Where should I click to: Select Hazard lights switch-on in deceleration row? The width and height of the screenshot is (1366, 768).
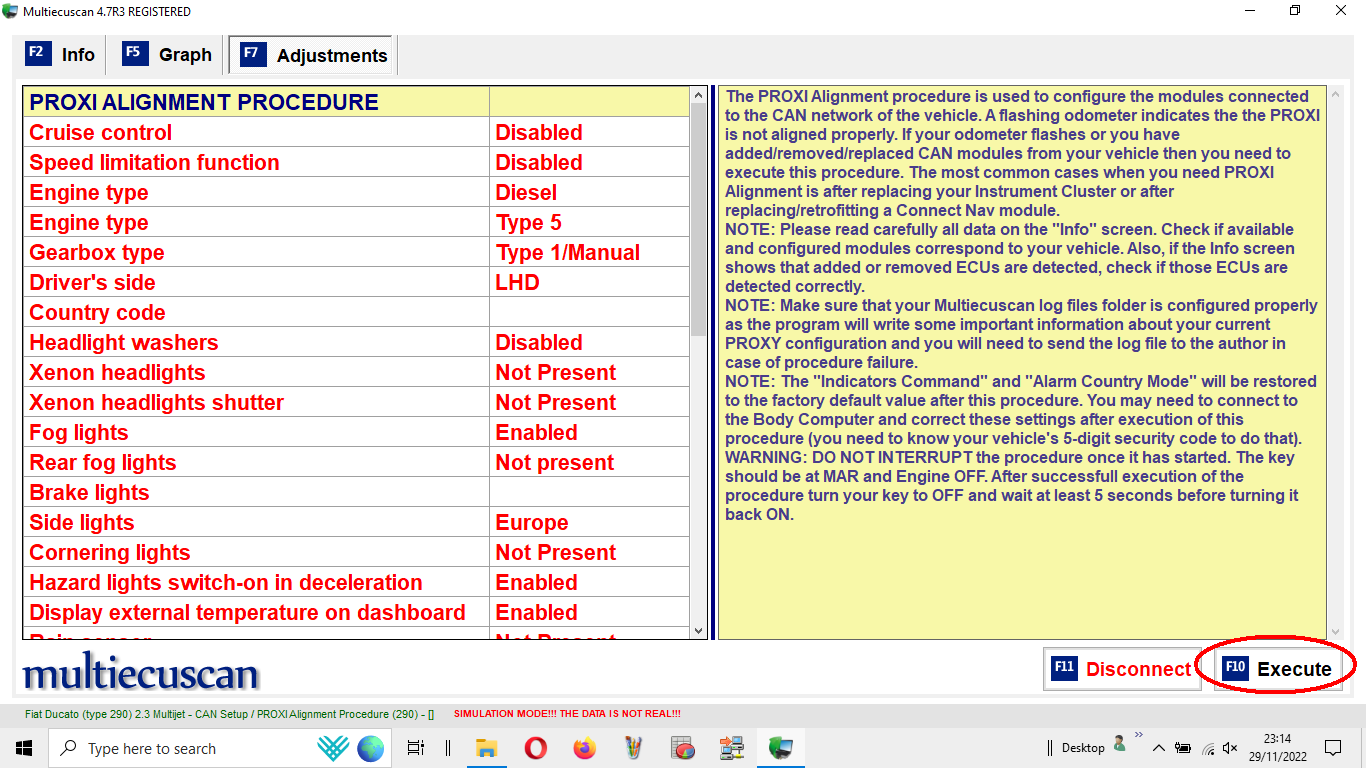356,582
